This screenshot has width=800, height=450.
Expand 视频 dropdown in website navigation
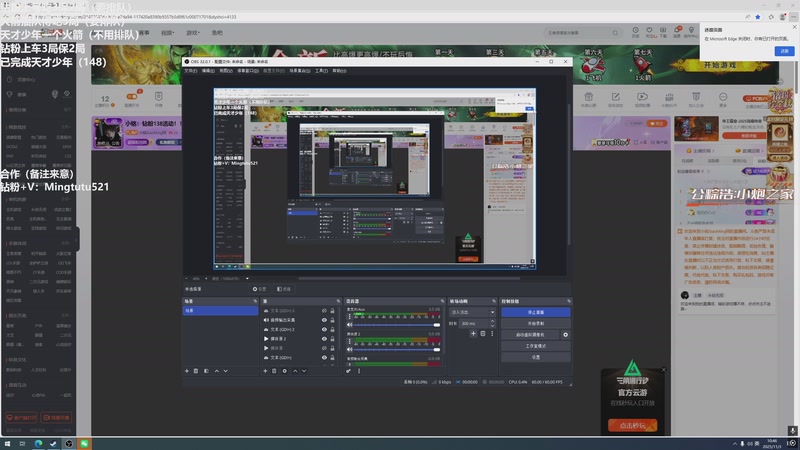(167, 33)
